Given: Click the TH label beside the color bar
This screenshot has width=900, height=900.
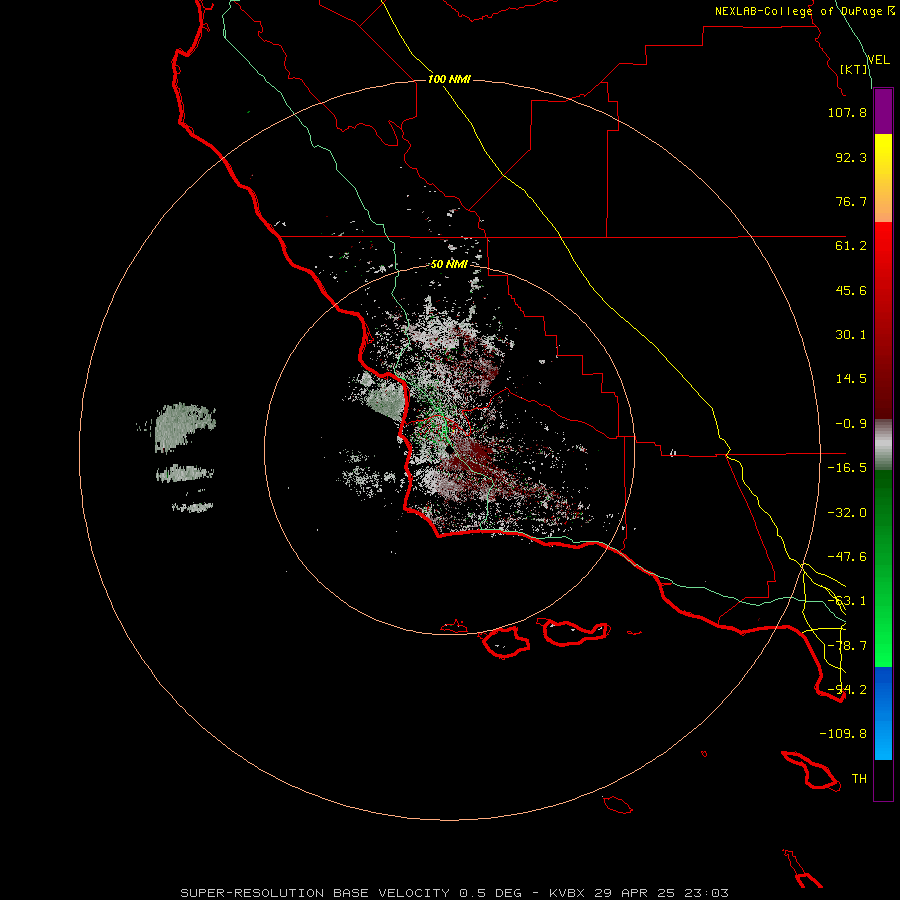Looking at the screenshot, I should coord(859,779).
